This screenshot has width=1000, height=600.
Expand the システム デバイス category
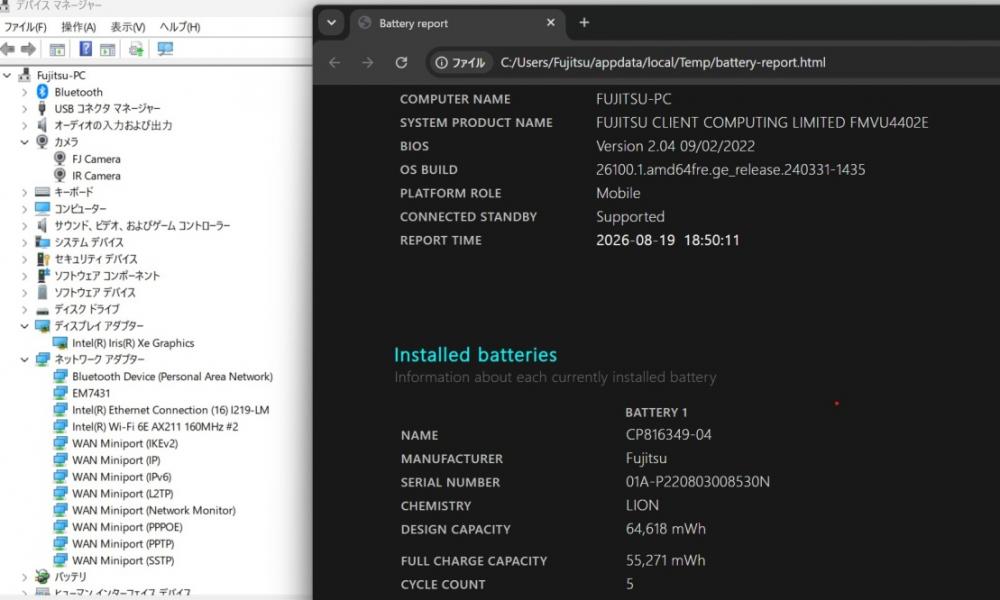24,242
